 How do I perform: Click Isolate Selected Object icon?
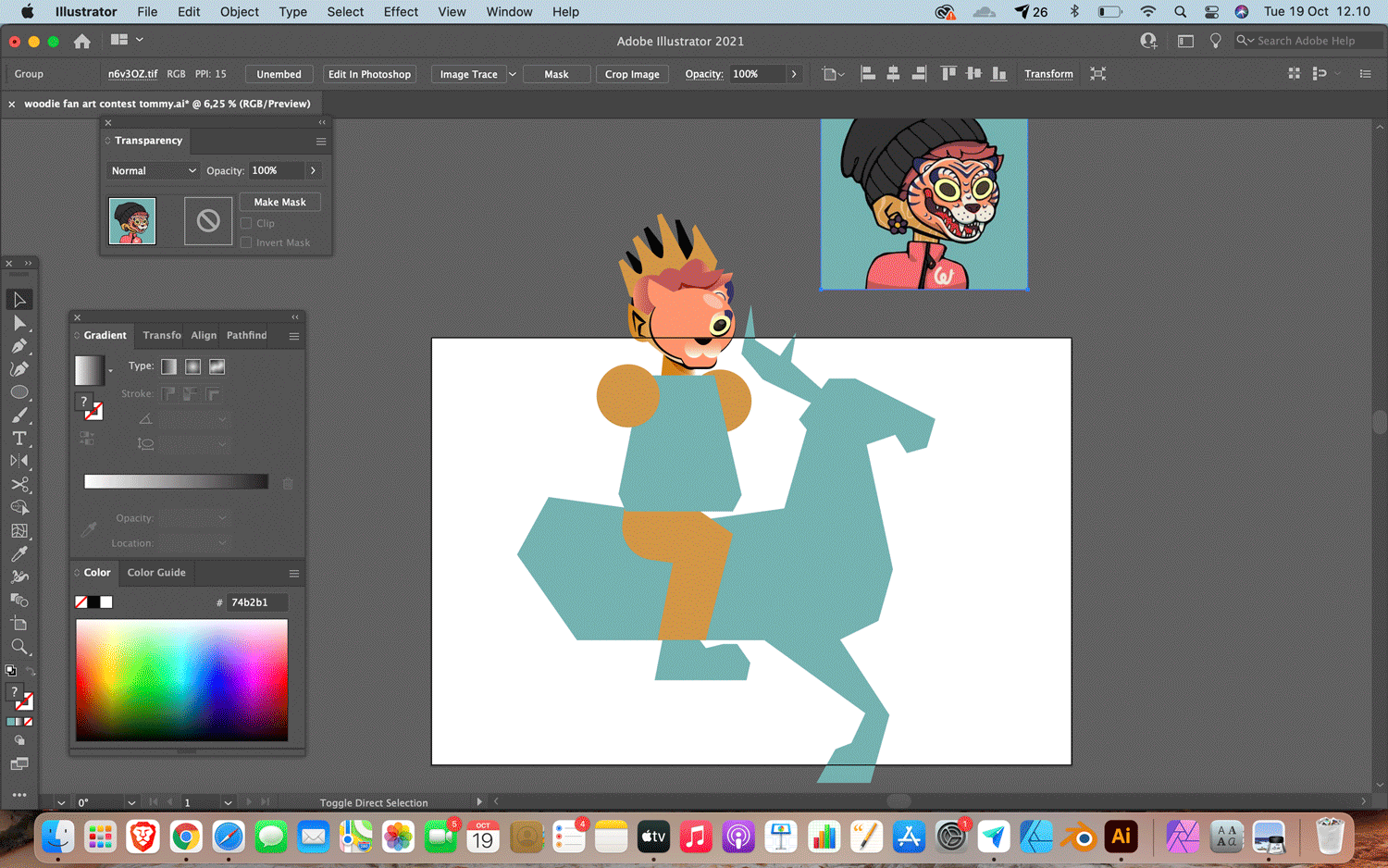click(x=1098, y=74)
